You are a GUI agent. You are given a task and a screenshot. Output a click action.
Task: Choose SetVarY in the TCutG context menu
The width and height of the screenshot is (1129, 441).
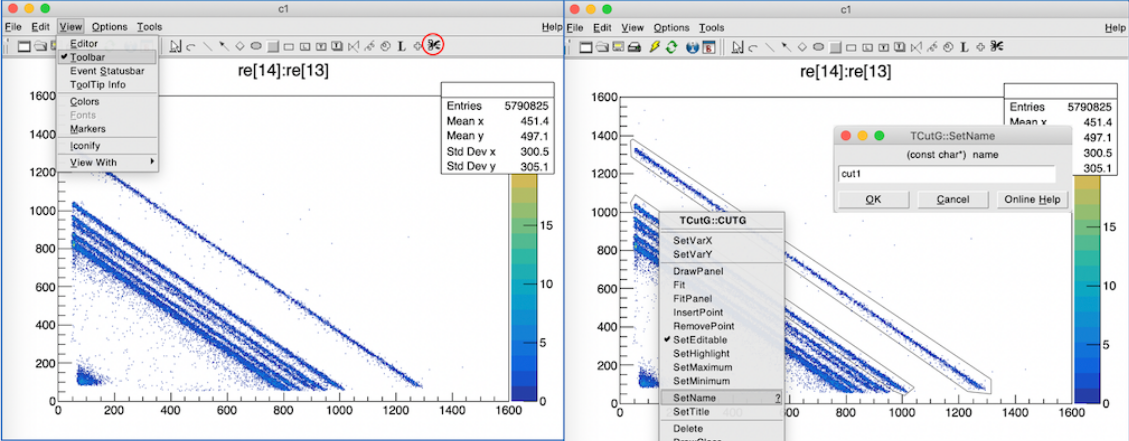pyautogui.click(x=722, y=254)
